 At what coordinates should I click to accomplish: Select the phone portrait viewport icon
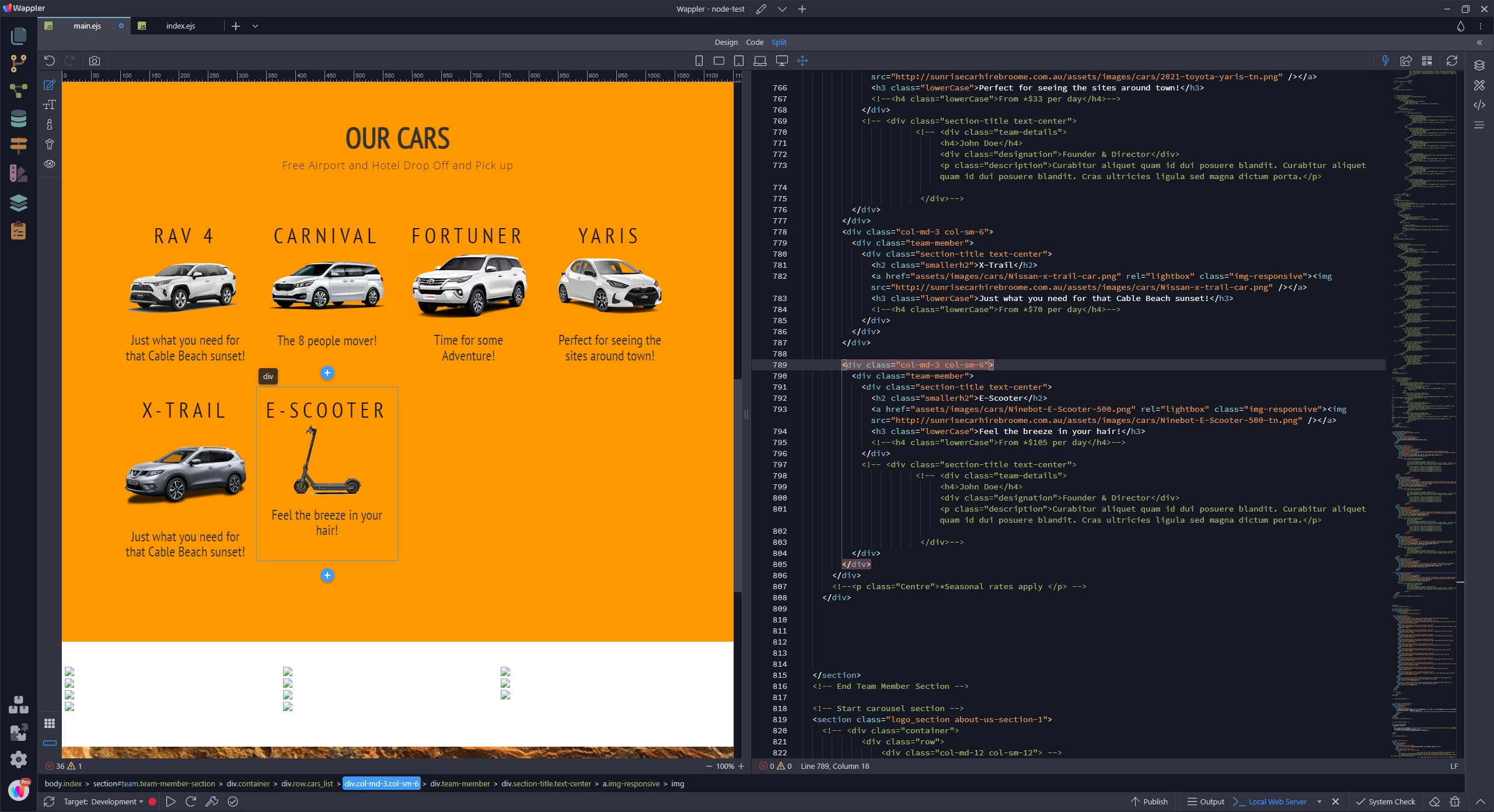click(699, 61)
